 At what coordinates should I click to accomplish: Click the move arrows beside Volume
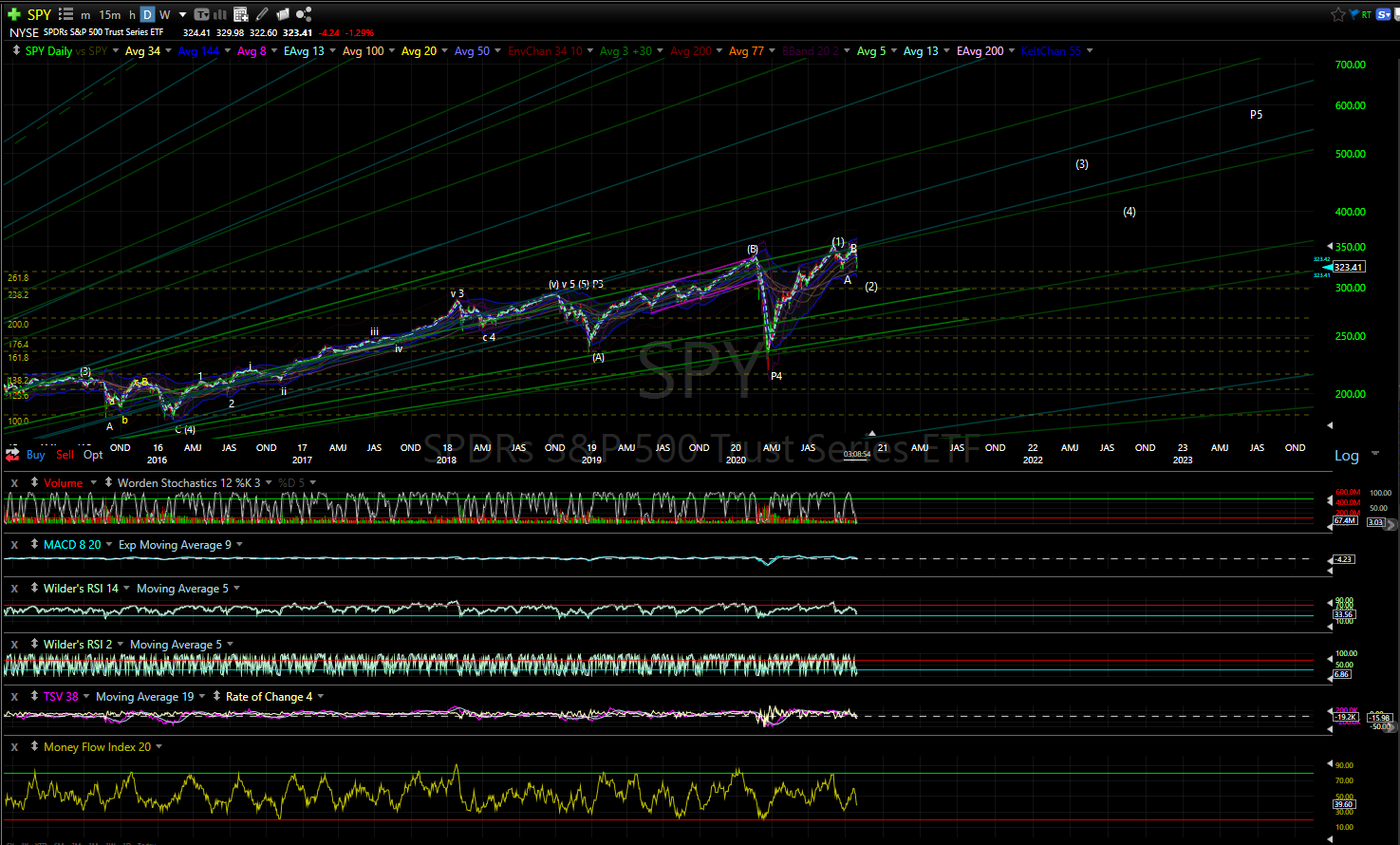click(34, 482)
